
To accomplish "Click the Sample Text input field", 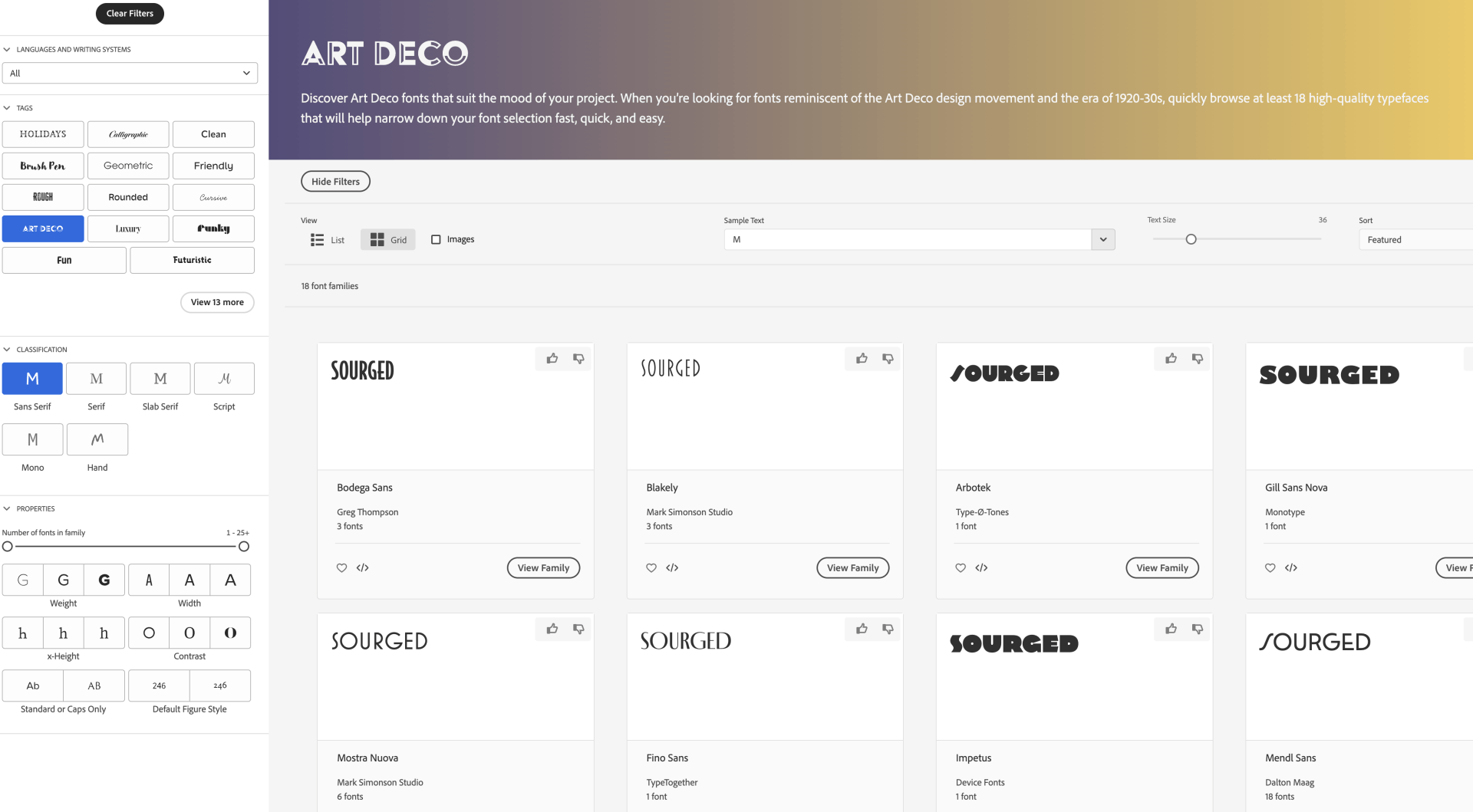I will 908,240.
